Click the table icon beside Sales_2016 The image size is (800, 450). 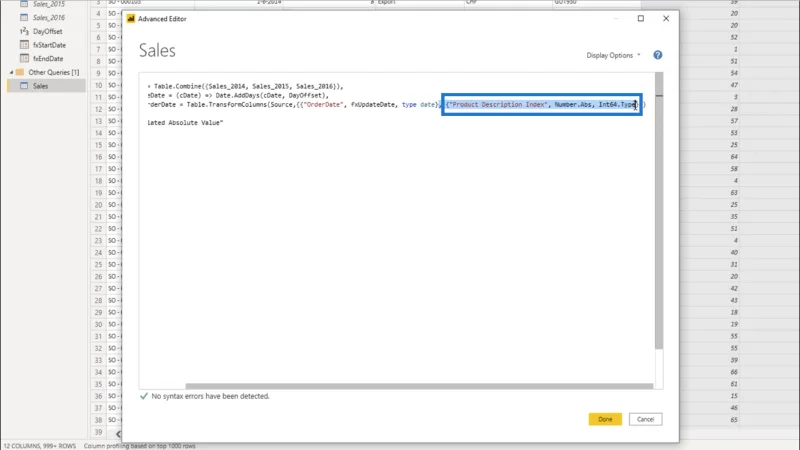(24, 17)
